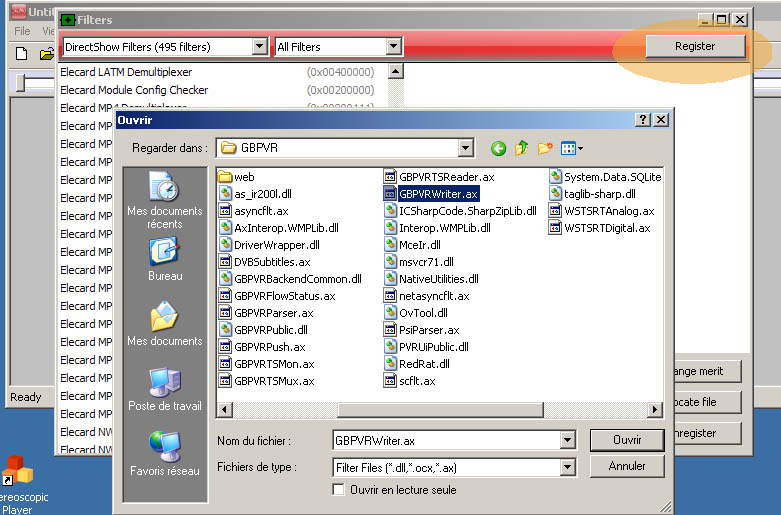Click the seek slider thumb in the main window
Screen dimensions: 781x515
[20, 83]
